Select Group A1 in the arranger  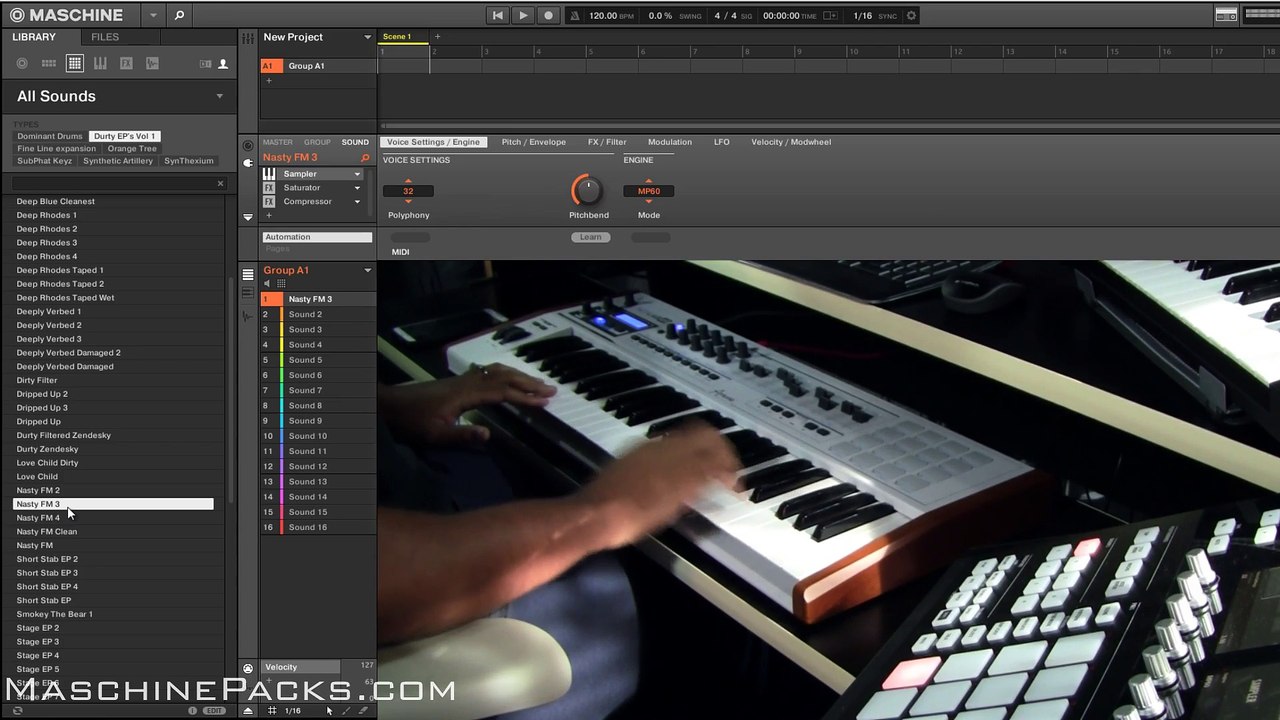(318, 66)
